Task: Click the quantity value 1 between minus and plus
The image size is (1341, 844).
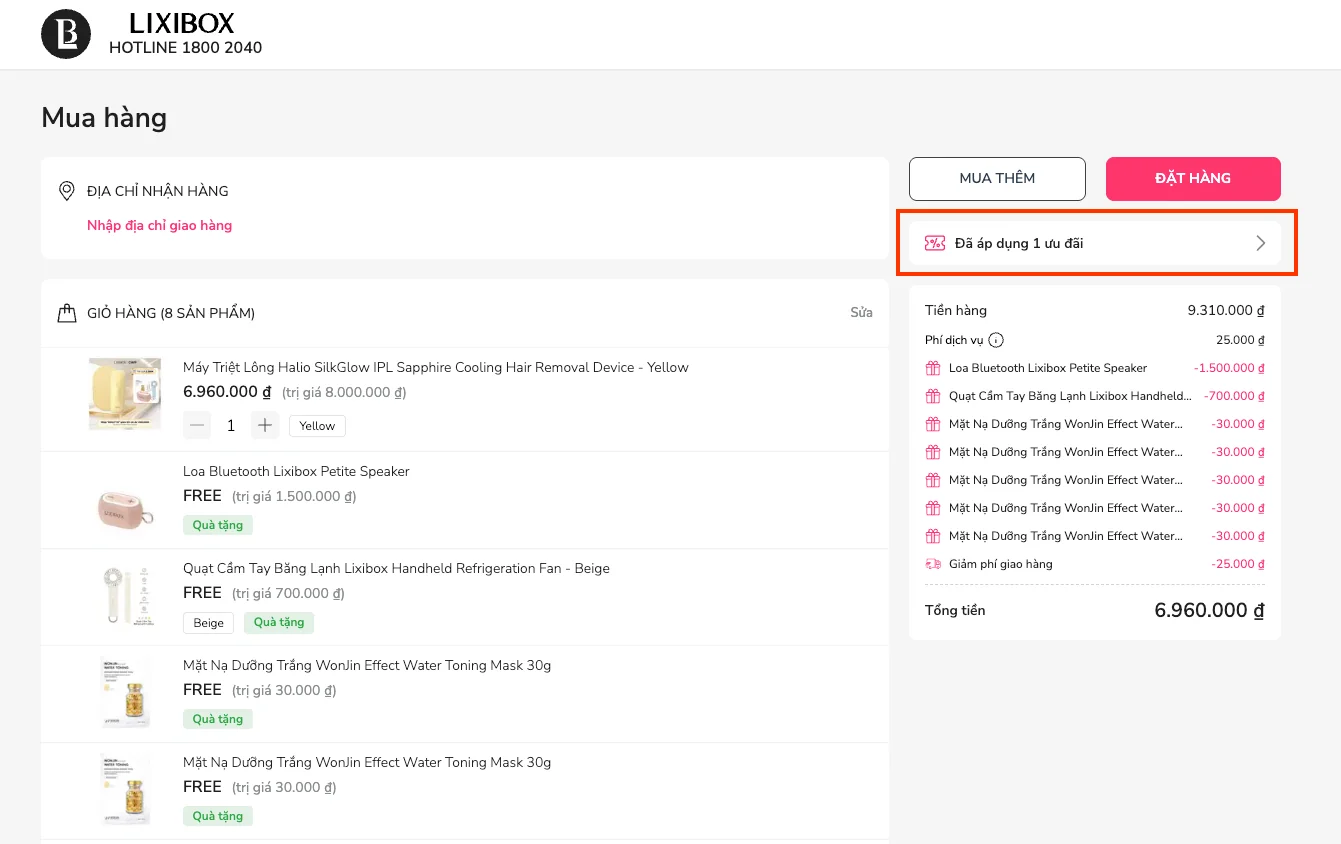Action: pos(231,426)
